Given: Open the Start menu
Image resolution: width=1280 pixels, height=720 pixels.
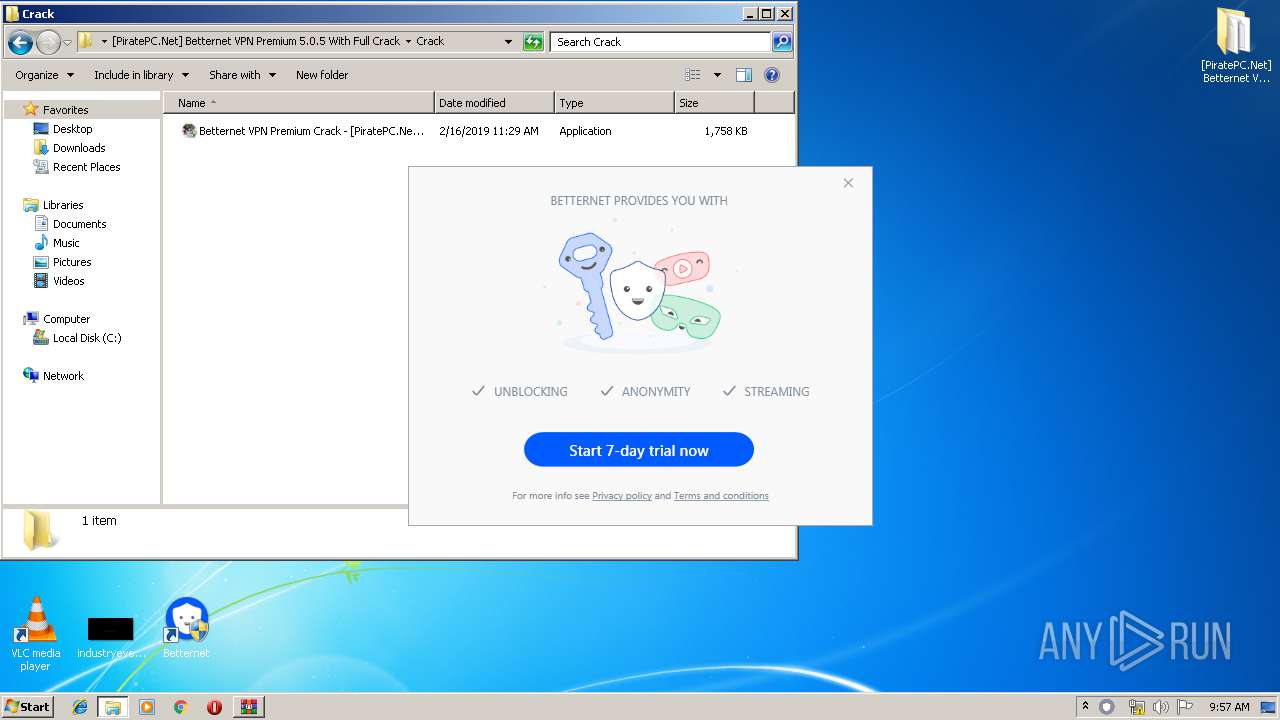Looking at the screenshot, I should (x=27, y=707).
